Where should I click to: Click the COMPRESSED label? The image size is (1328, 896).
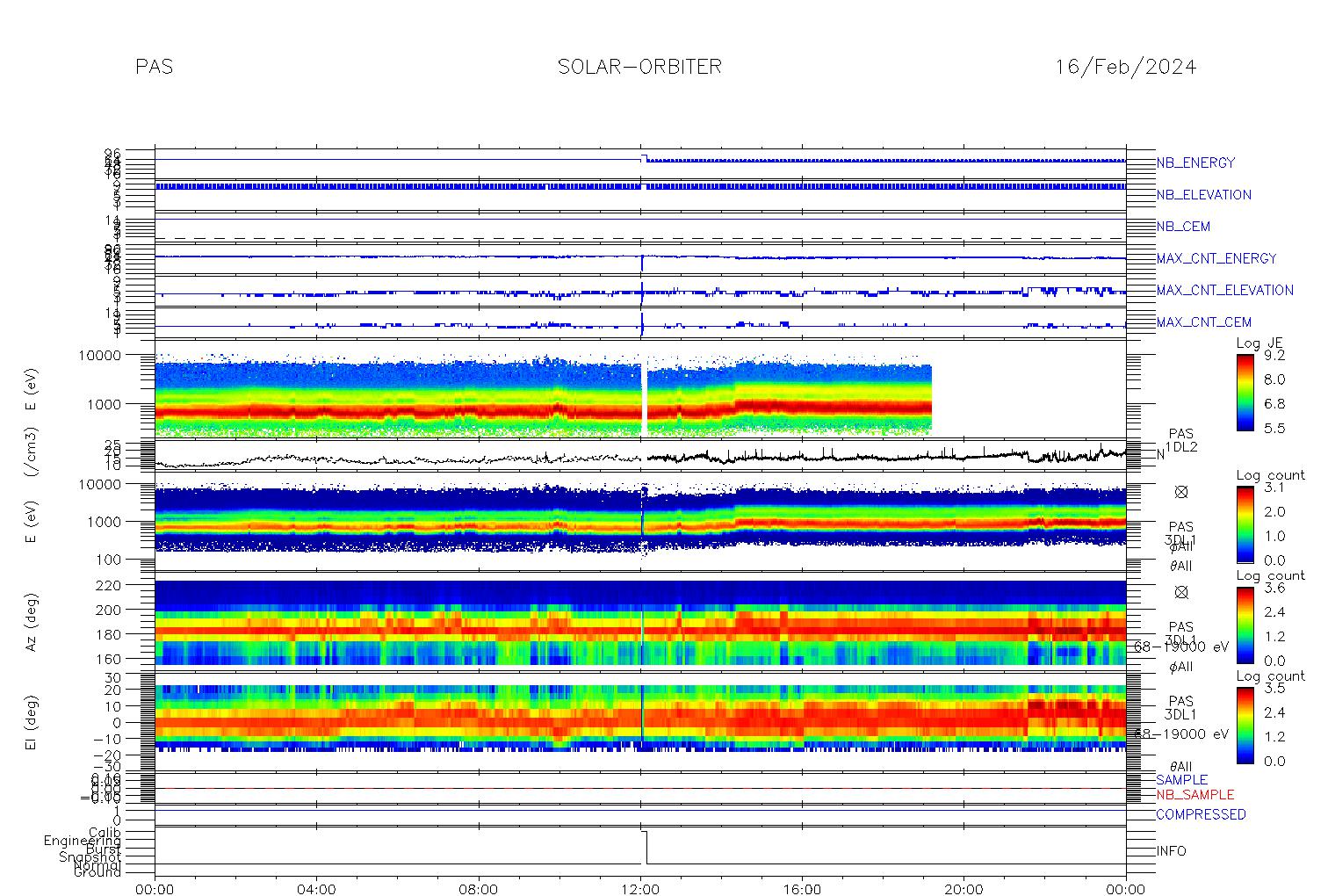(1201, 814)
